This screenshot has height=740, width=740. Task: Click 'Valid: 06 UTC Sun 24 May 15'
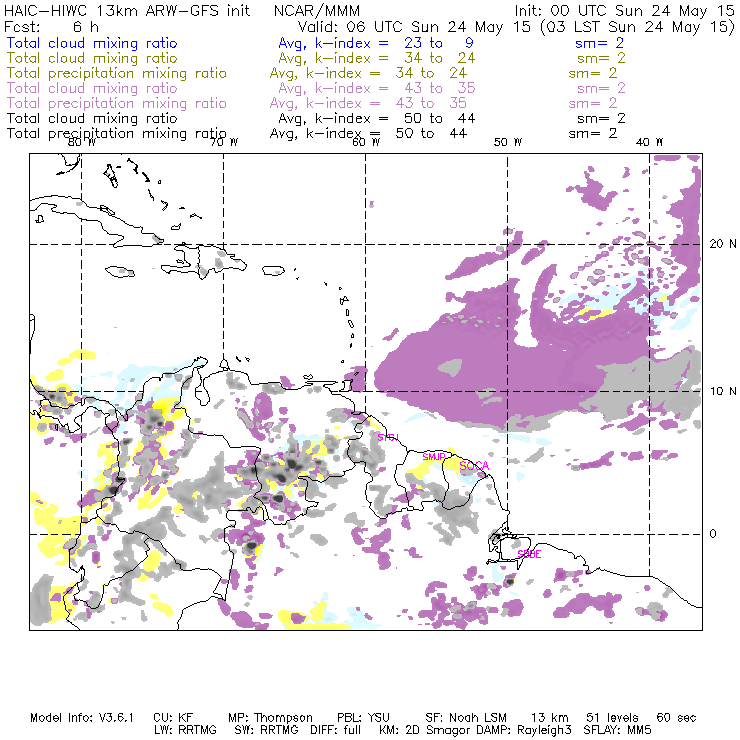click(x=415, y=26)
